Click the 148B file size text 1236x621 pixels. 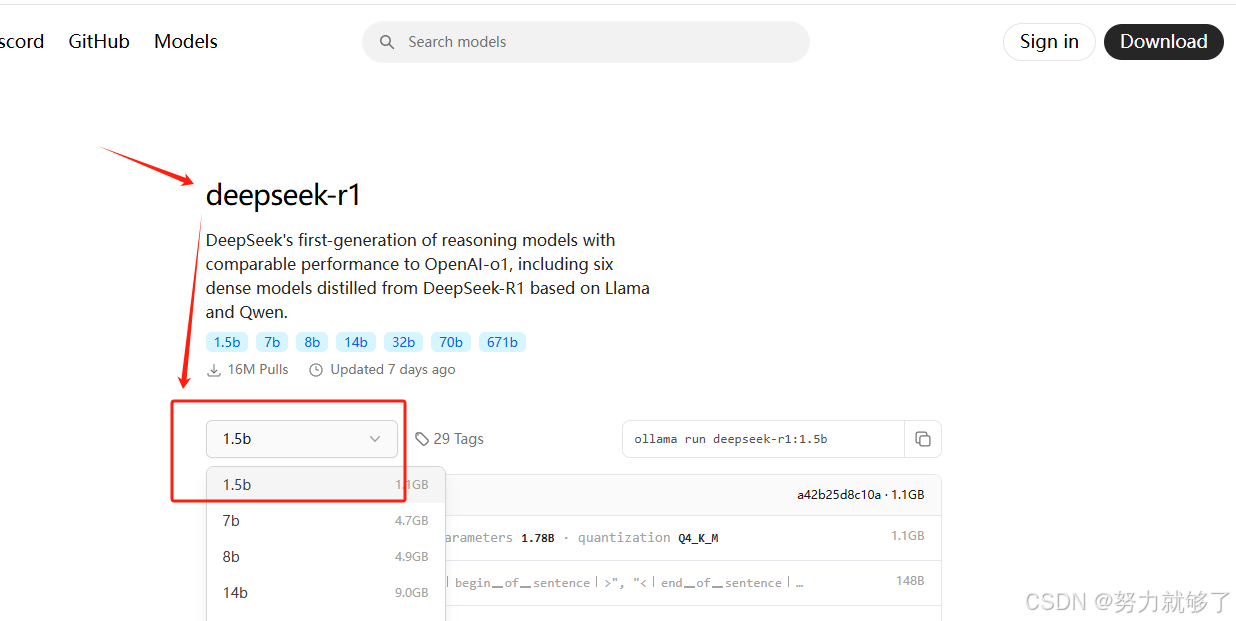(x=910, y=581)
